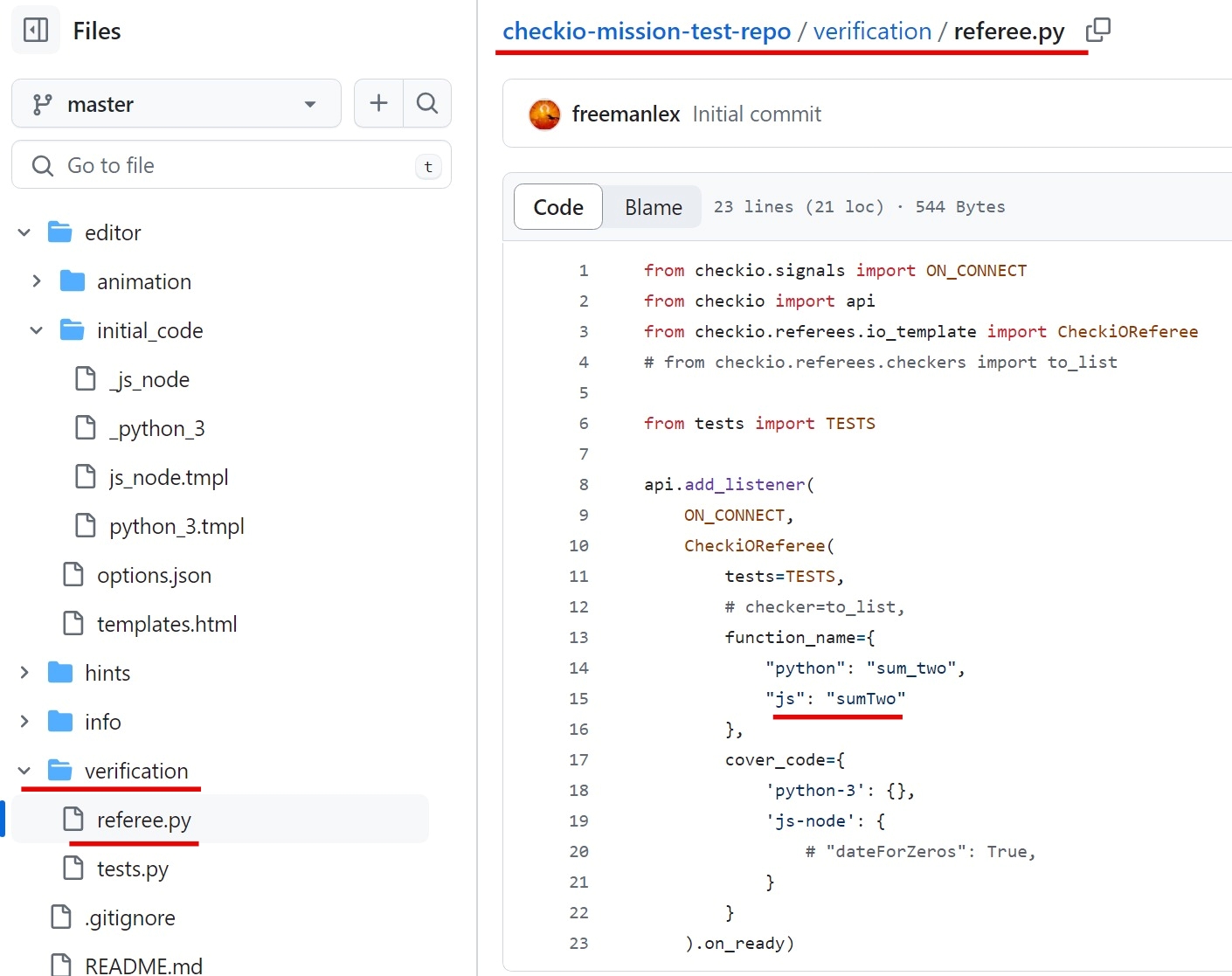Click the verification folder icon
Image resolution: width=1232 pixels, height=976 pixels.
pos(60,771)
